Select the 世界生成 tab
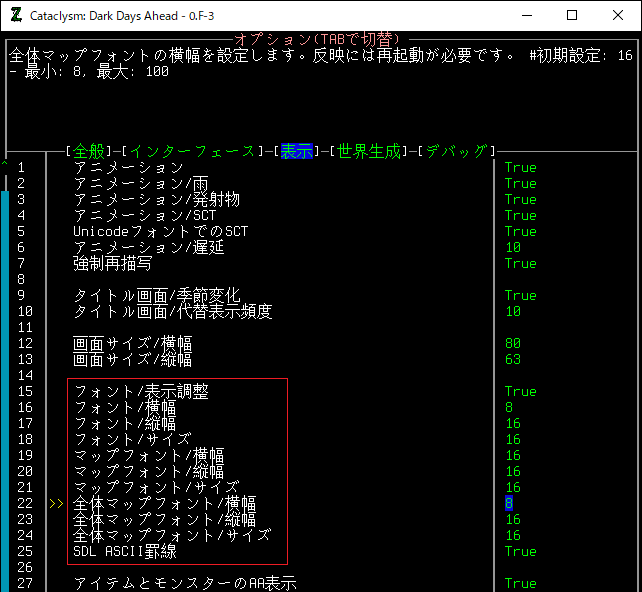 click(369, 151)
